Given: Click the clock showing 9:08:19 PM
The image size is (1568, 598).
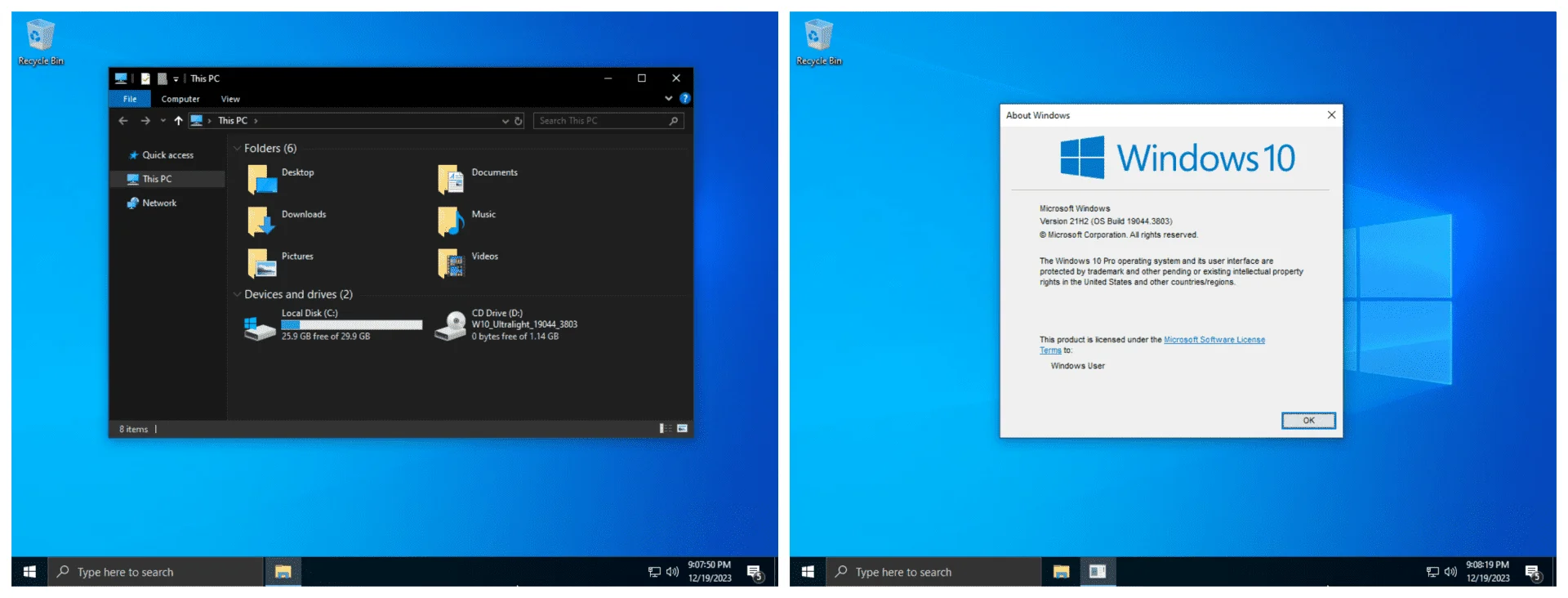Looking at the screenshot, I should 1487,572.
